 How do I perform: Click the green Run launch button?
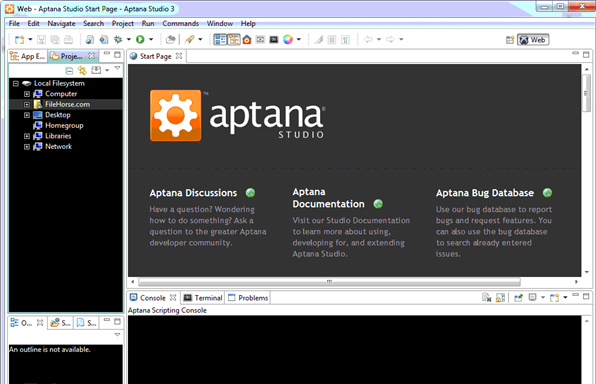(140, 40)
